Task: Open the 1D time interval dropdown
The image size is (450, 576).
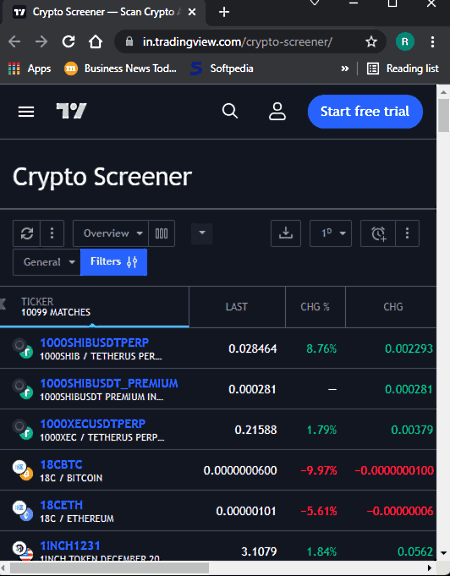Action: (331, 233)
